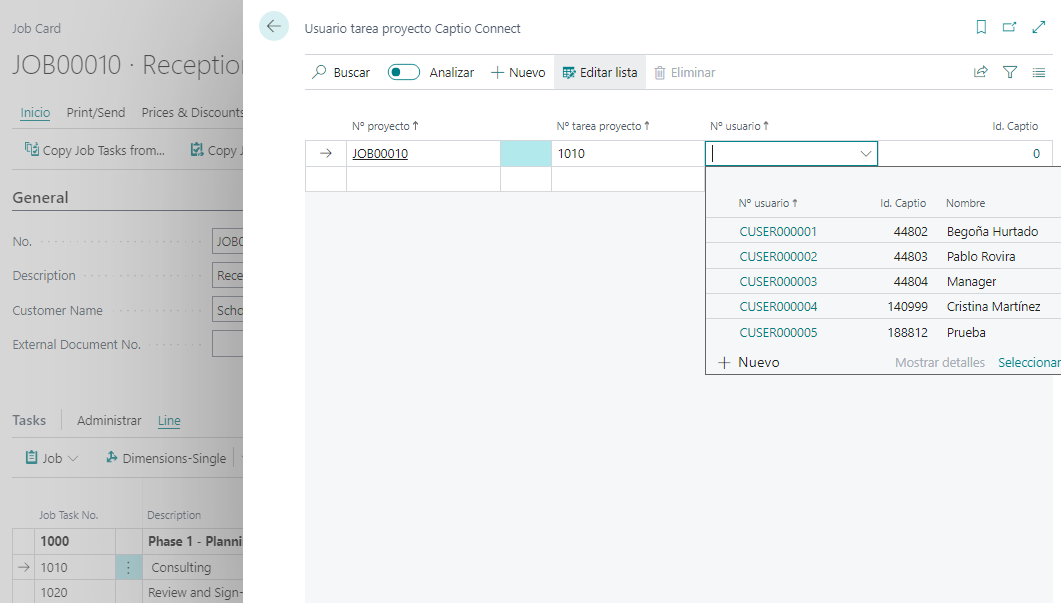The width and height of the screenshot is (1061, 603).
Task: Open page in new window icon
Action: [1010, 28]
